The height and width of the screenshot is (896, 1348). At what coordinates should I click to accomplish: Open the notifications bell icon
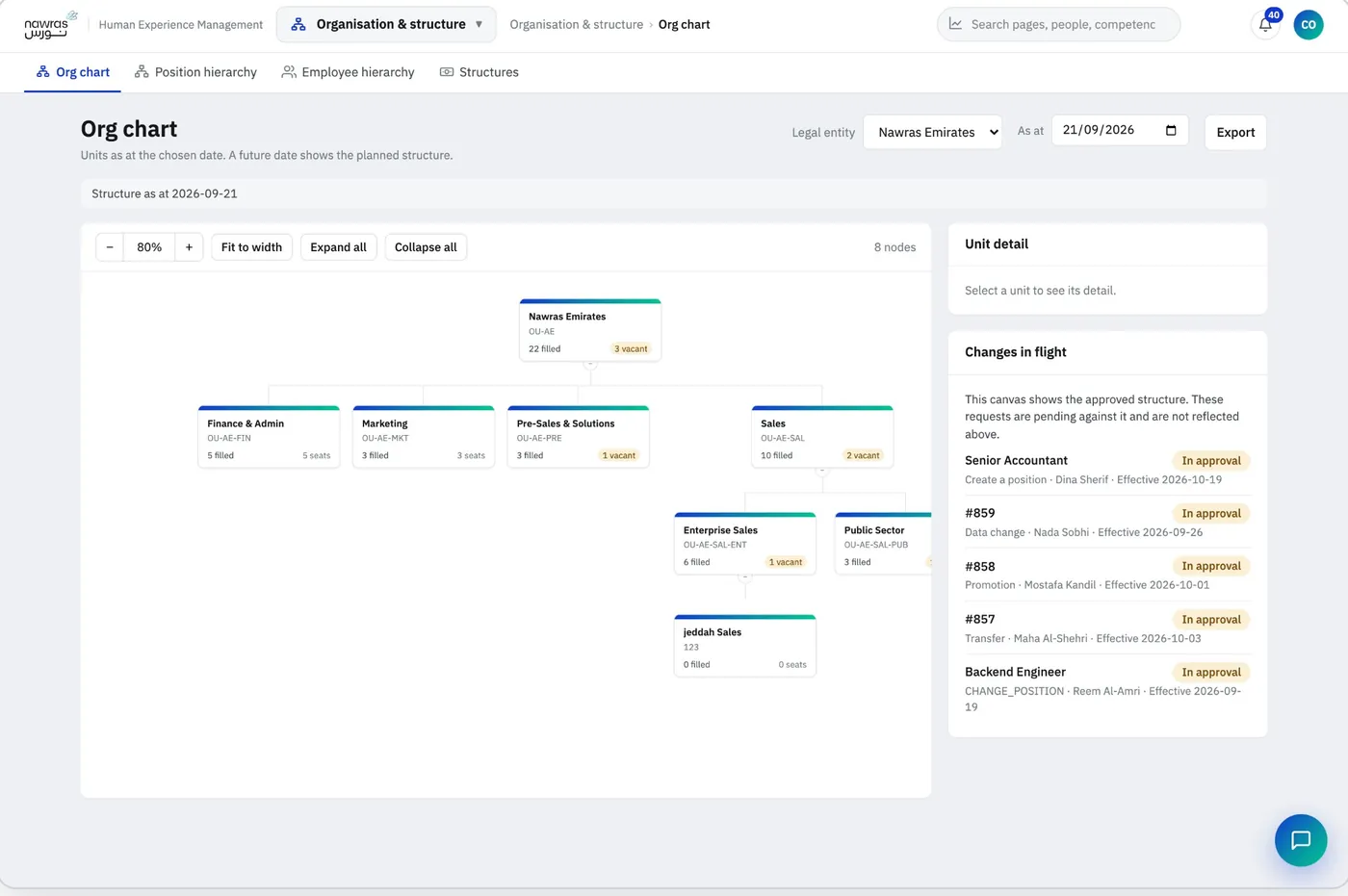1265,25
